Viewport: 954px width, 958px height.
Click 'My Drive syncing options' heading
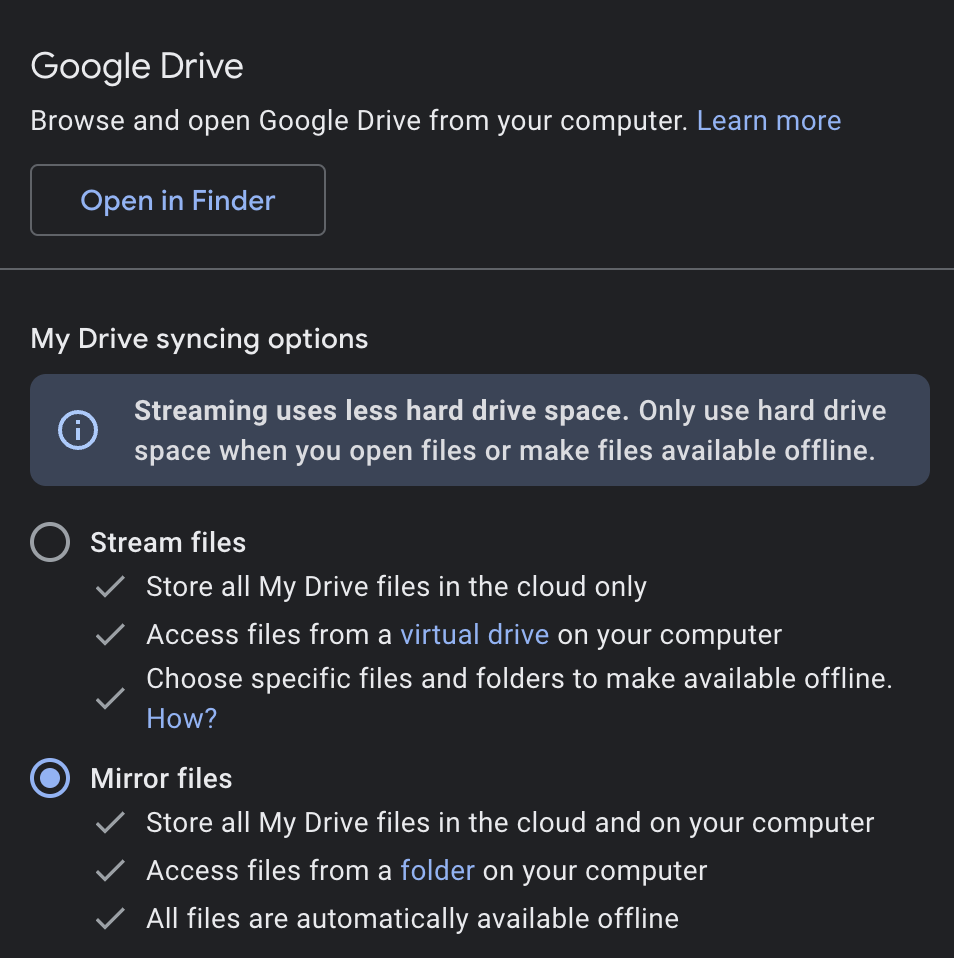click(x=199, y=338)
